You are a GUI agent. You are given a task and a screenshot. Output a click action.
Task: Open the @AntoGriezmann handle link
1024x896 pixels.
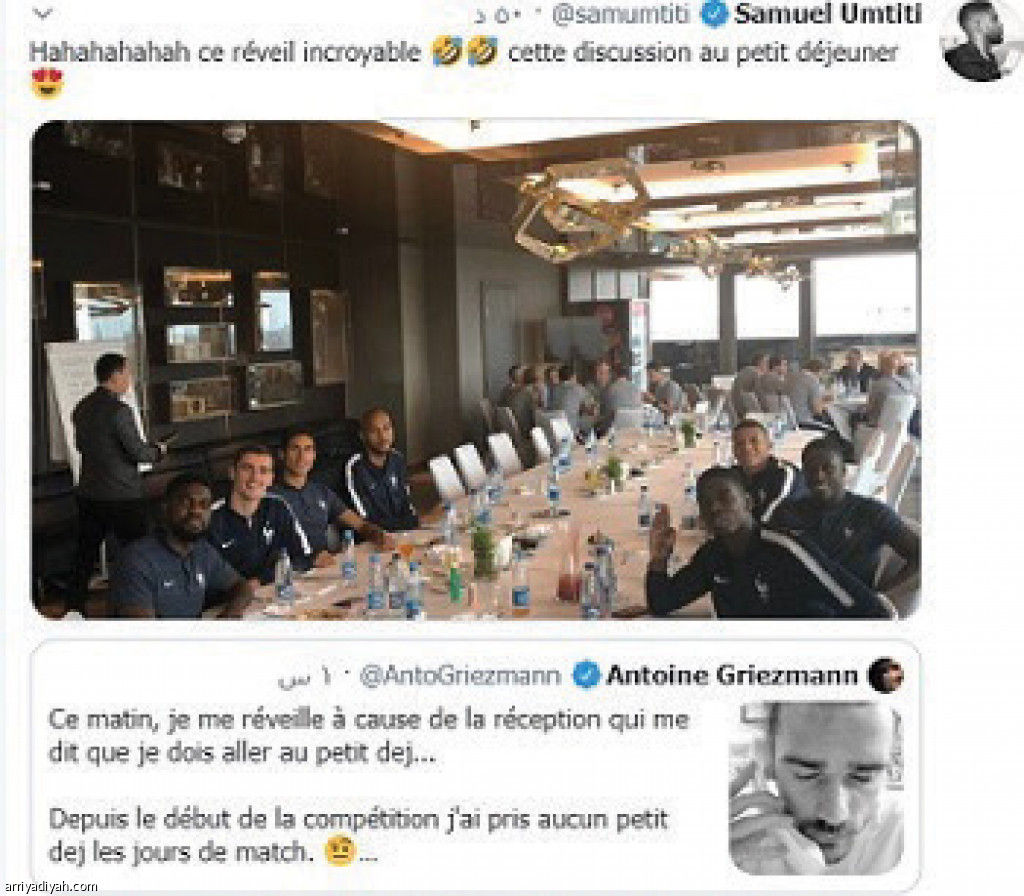[x=461, y=675]
